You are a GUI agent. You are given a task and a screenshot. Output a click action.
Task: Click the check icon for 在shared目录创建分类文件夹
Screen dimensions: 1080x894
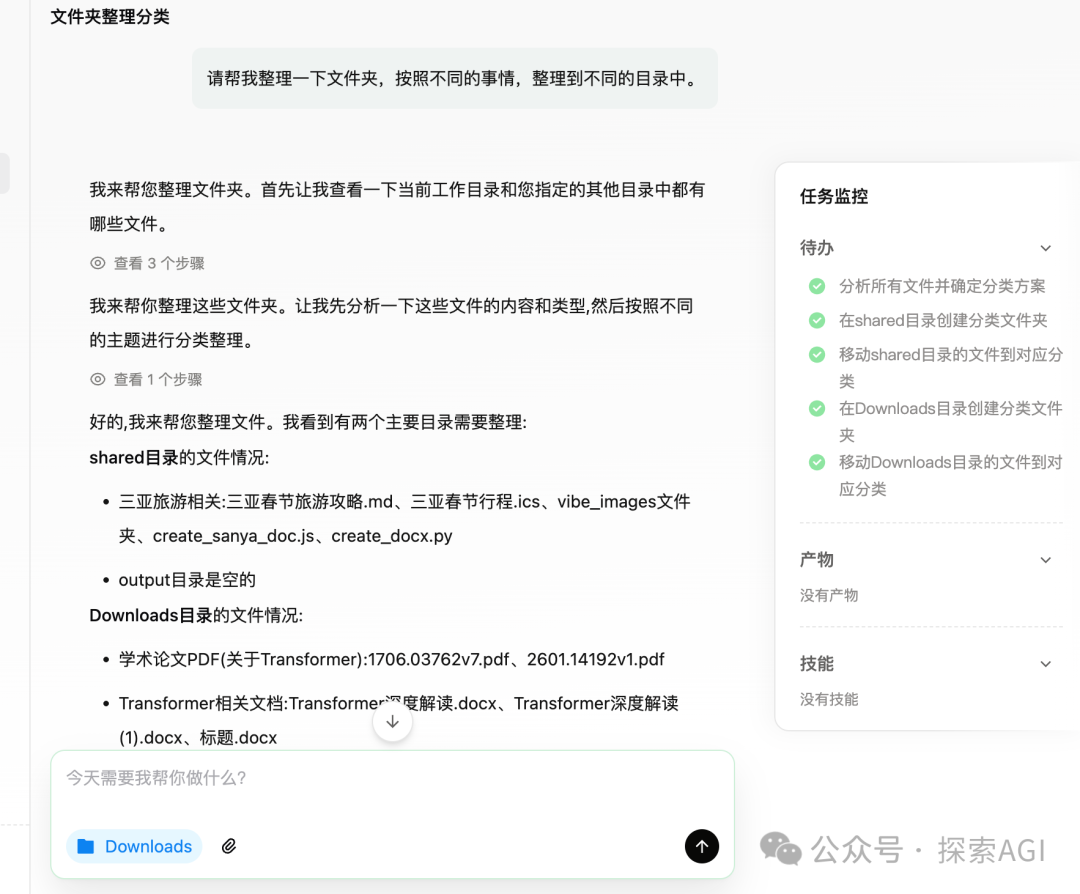[x=817, y=320]
